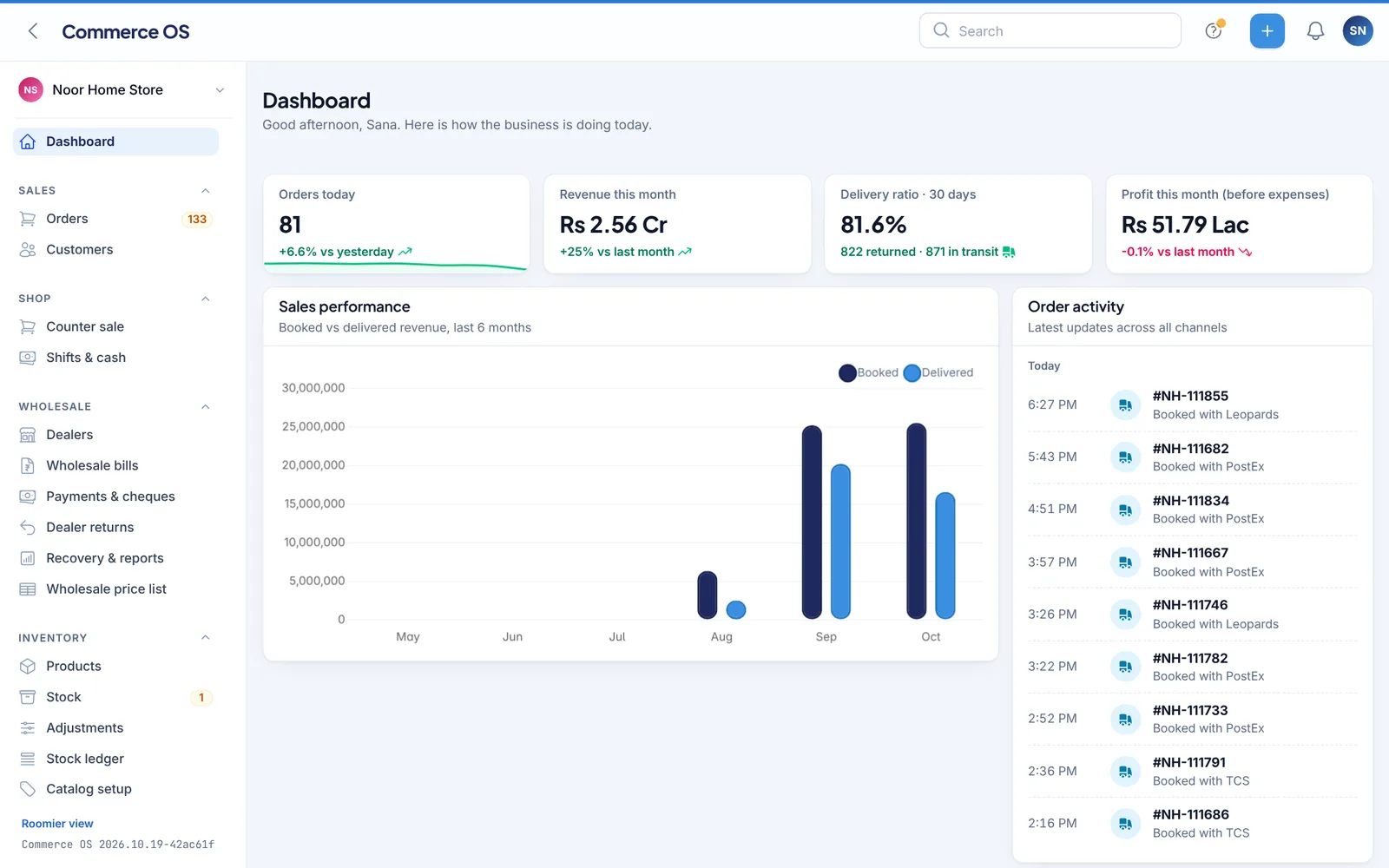Click the Dealer returns arrow icon

point(28,528)
